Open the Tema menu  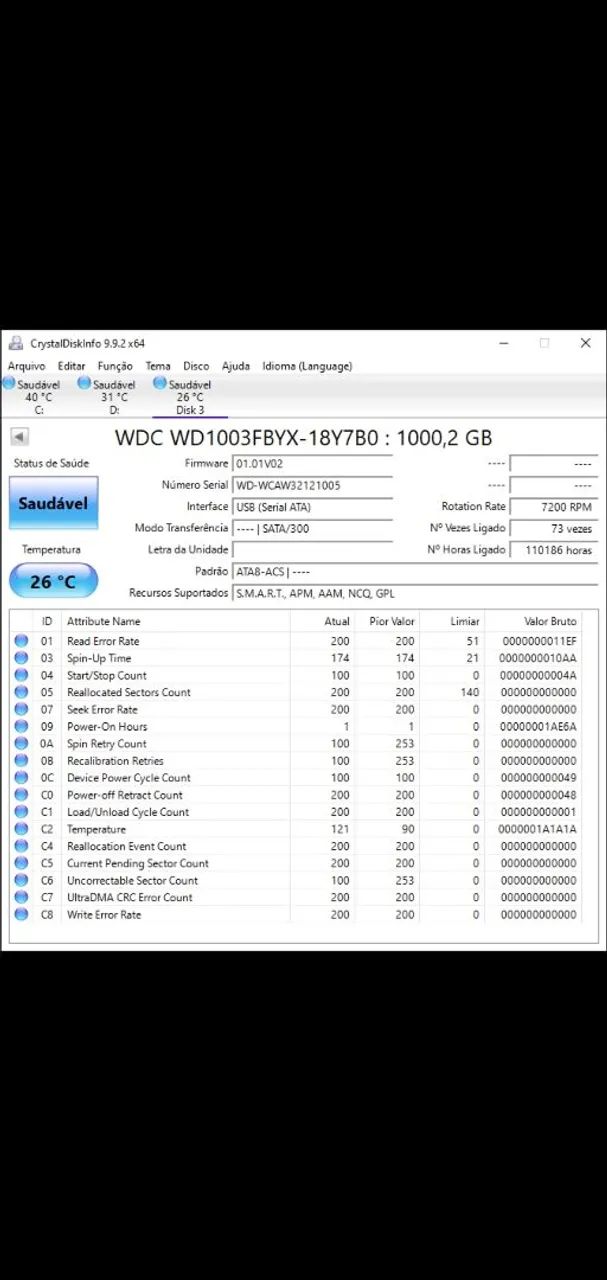point(158,366)
